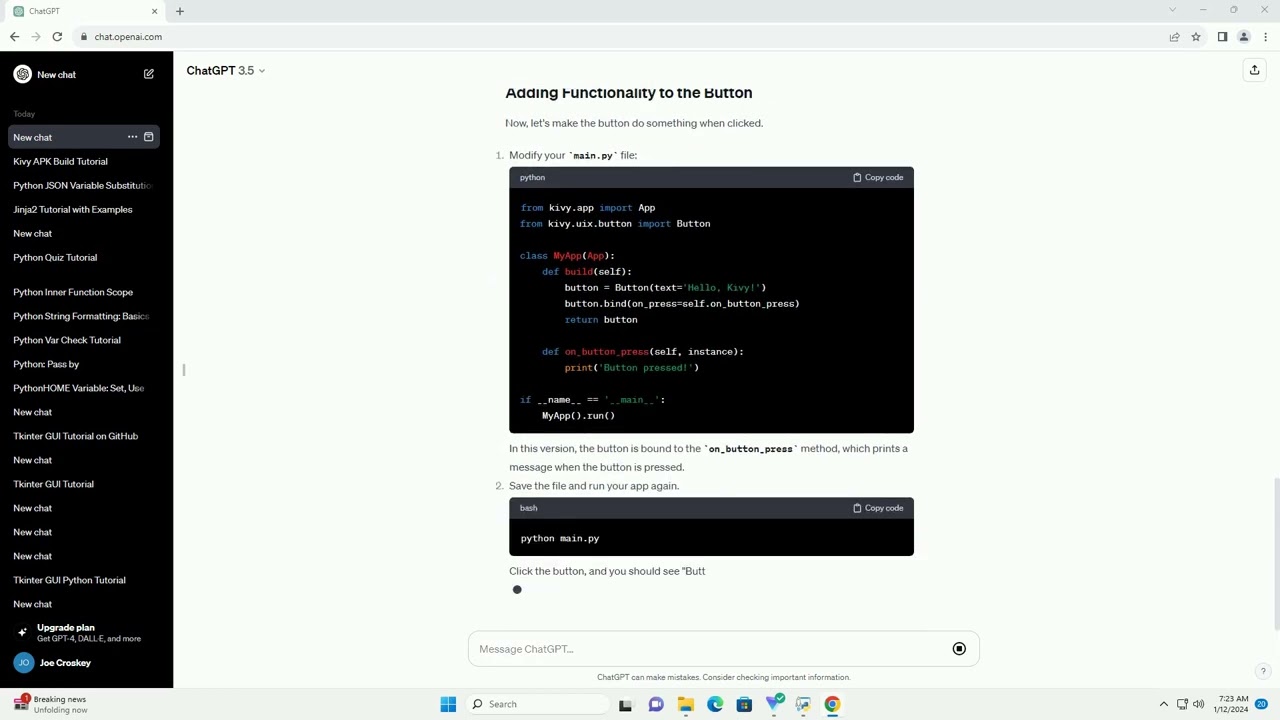Click the 'Adding Functionality to the Button' heading

[629, 92]
